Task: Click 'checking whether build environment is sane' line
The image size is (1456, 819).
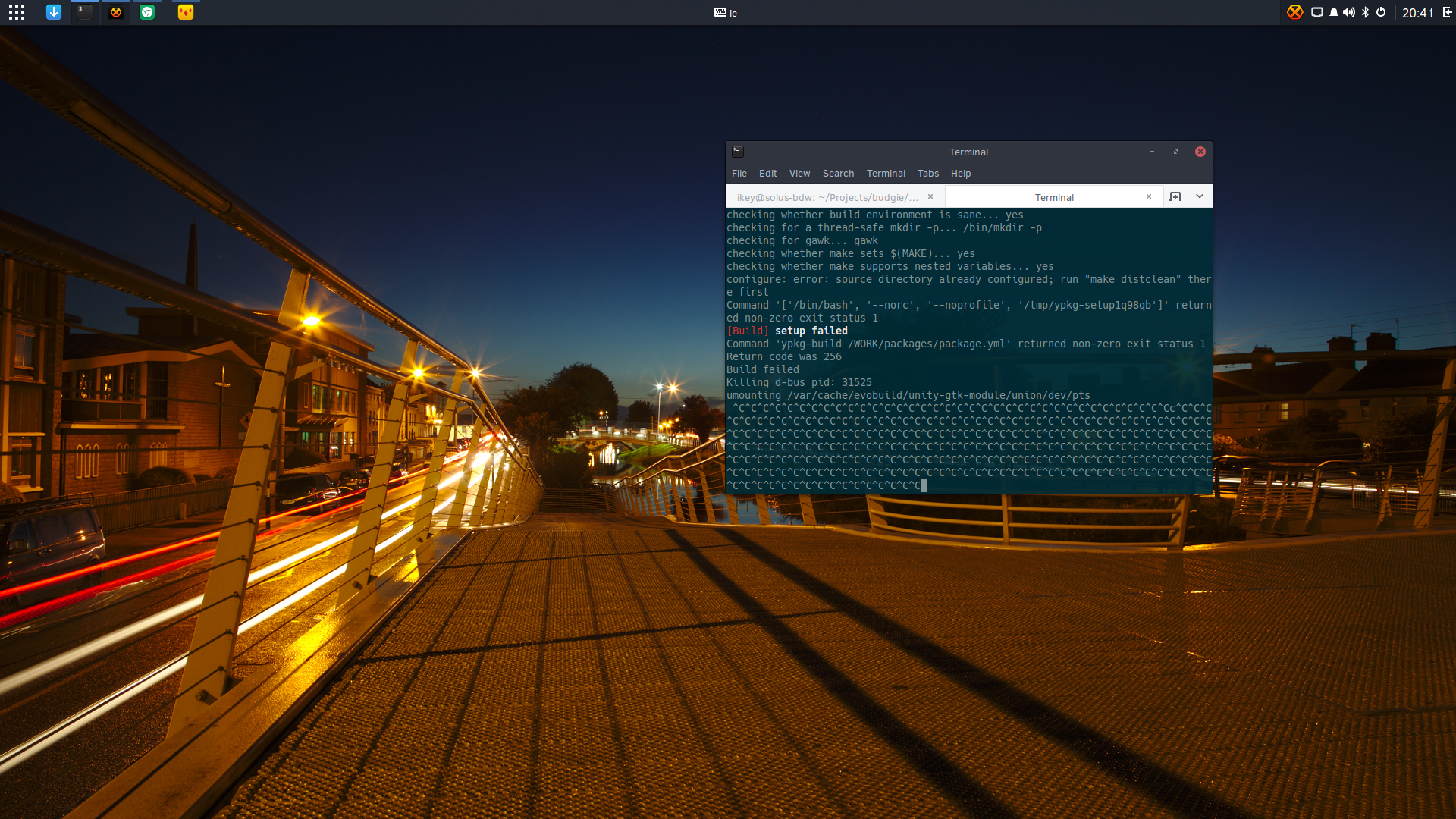Action: coord(875,215)
